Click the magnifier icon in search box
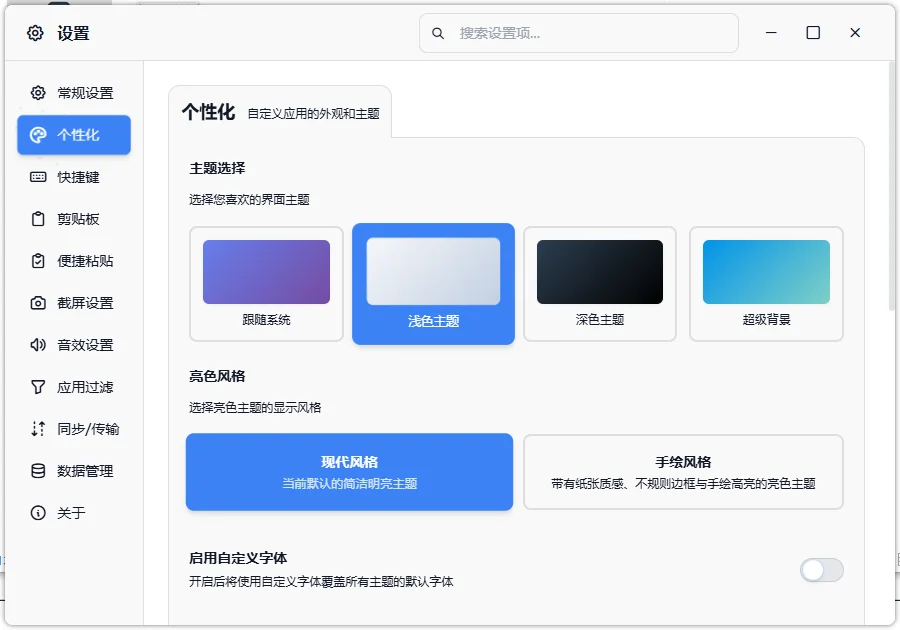 pyautogui.click(x=438, y=33)
